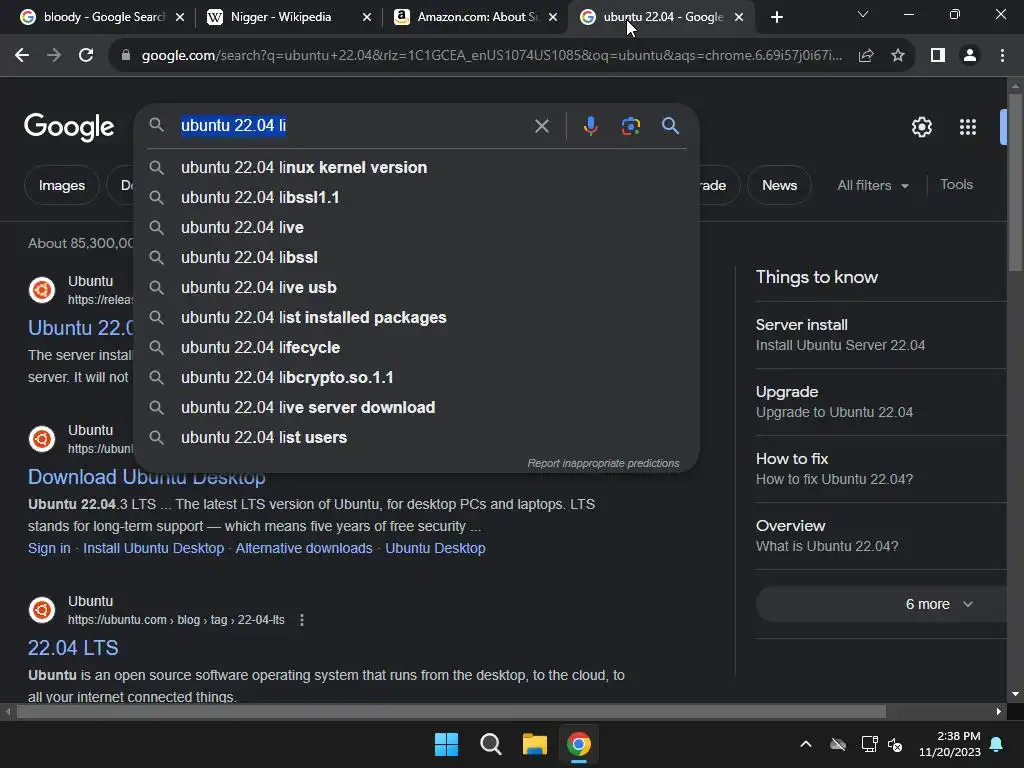The width and height of the screenshot is (1024, 768).
Task: Open Chrome side panel
Action: click(938, 56)
